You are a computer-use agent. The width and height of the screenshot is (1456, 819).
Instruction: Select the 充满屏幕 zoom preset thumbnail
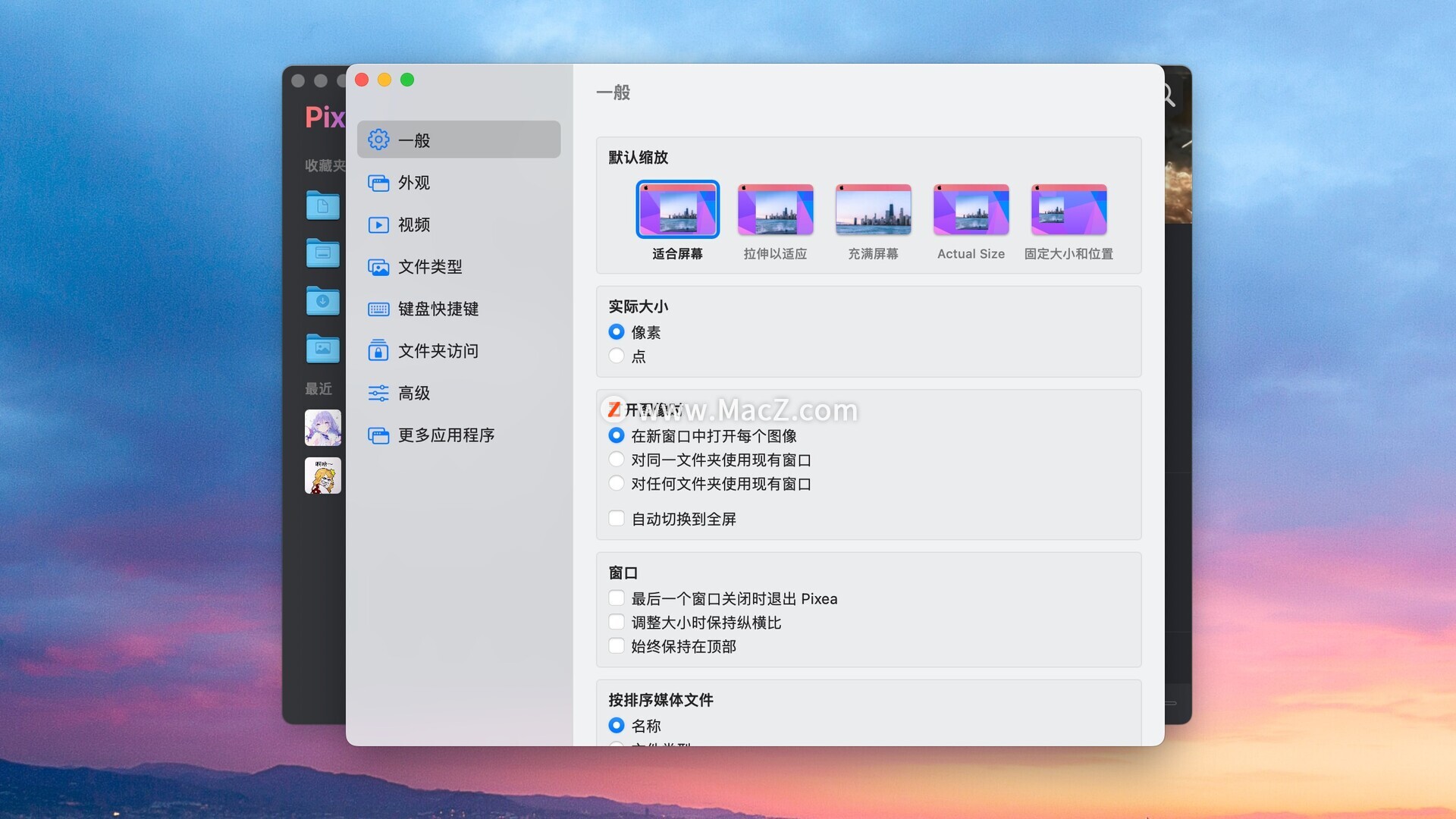(x=873, y=209)
